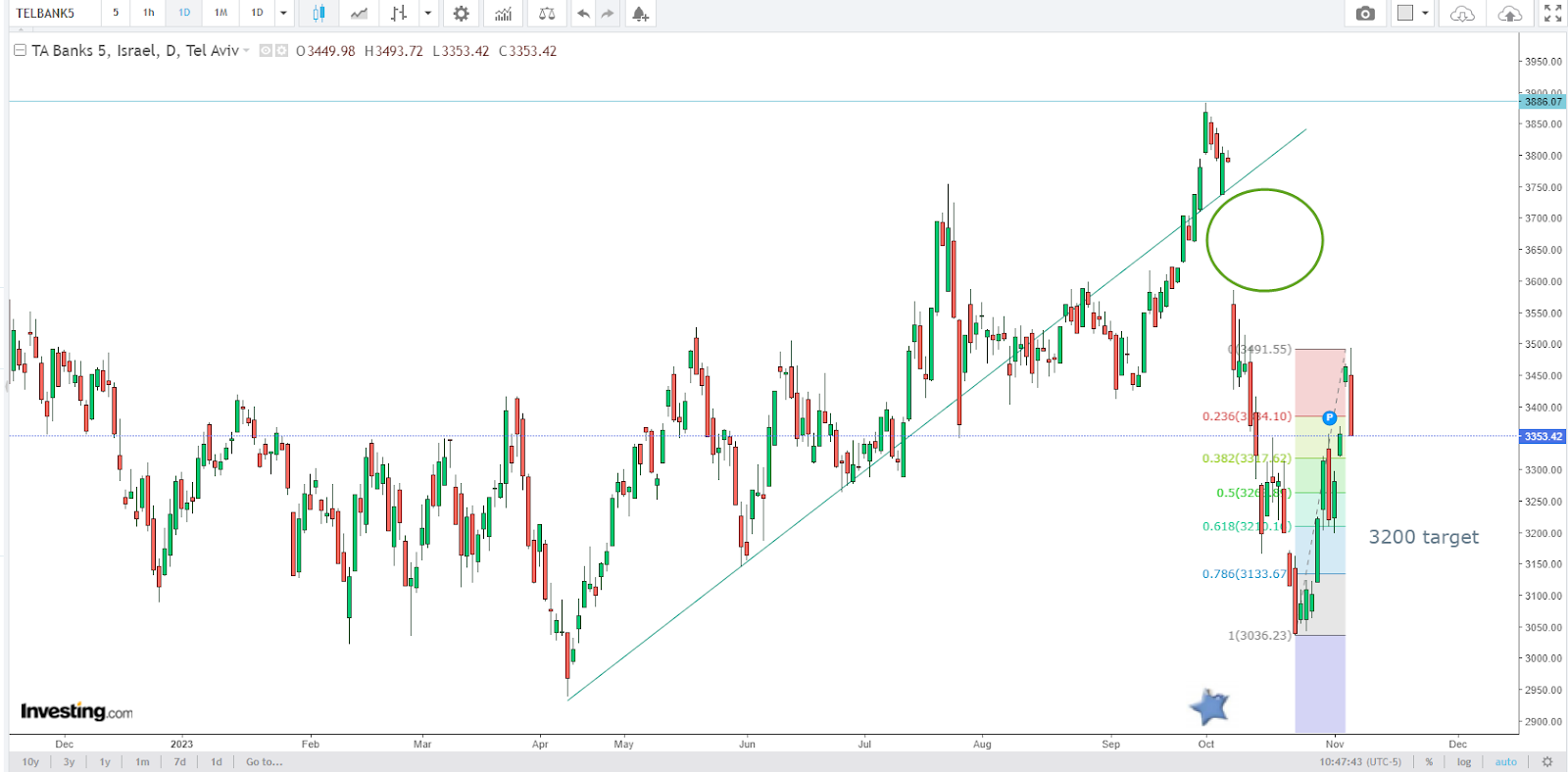
Task: Open the indicators menu icon
Action: (x=503, y=13)
